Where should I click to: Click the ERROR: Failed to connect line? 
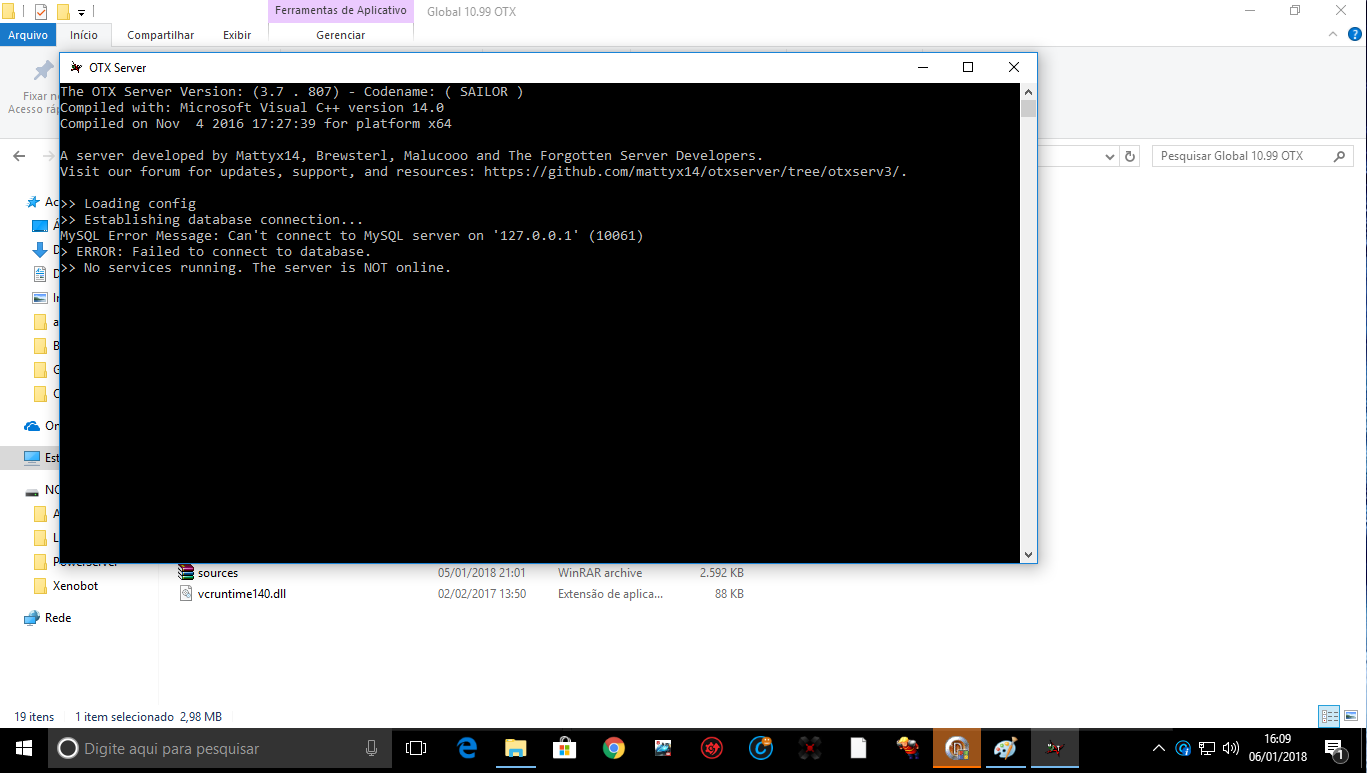[216, 252]
